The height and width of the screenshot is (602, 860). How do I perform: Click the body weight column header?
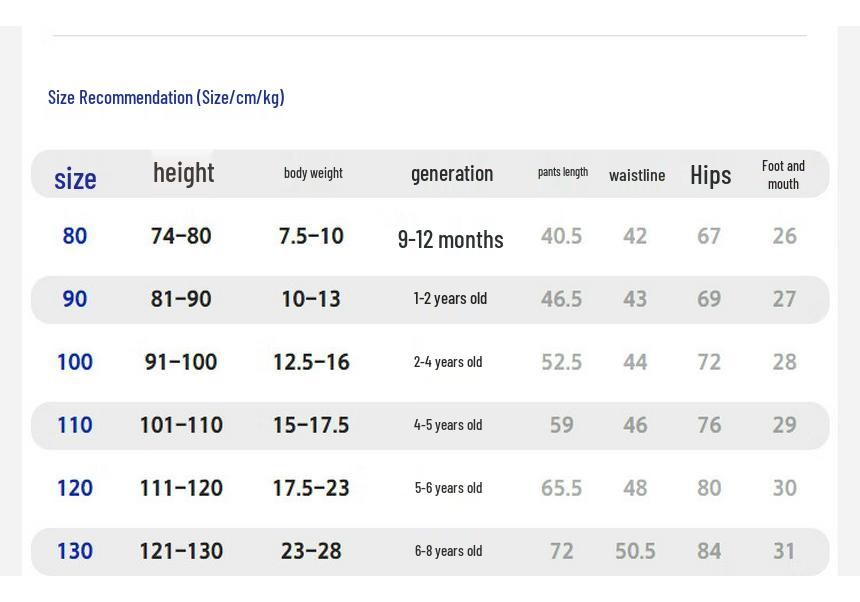click(313, 173)
